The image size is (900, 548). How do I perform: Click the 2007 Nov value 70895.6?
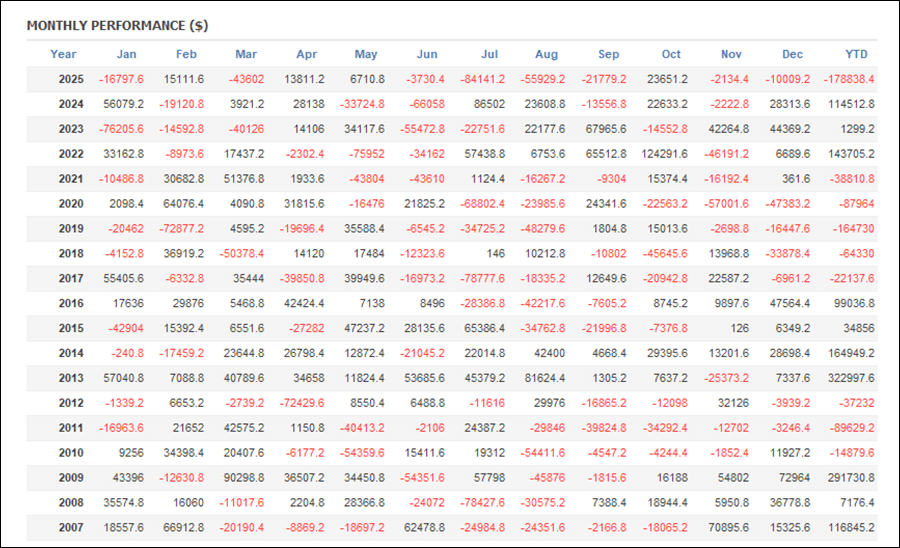(726, 526)
